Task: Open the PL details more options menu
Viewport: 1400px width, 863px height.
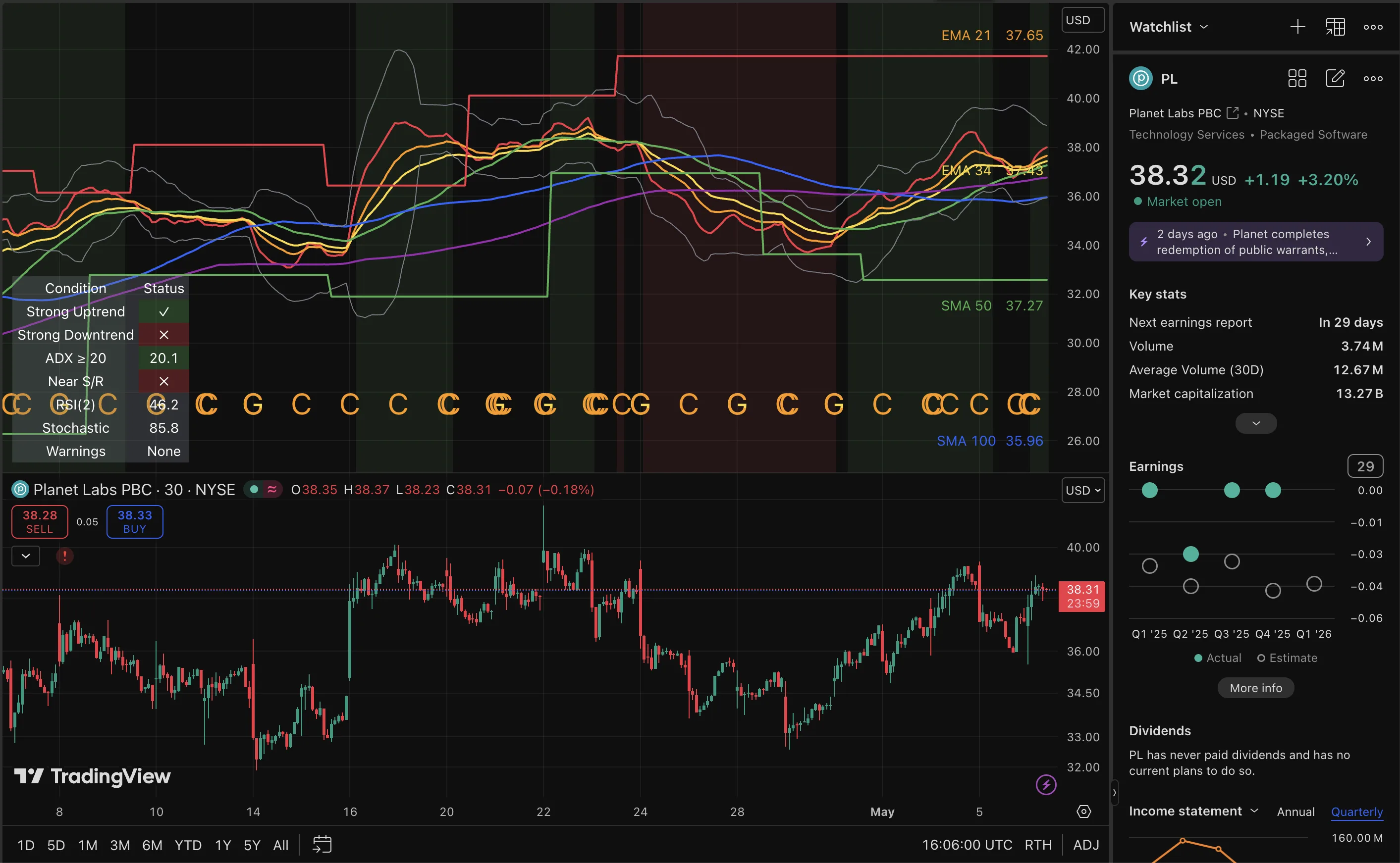Action: point(1373,79)
